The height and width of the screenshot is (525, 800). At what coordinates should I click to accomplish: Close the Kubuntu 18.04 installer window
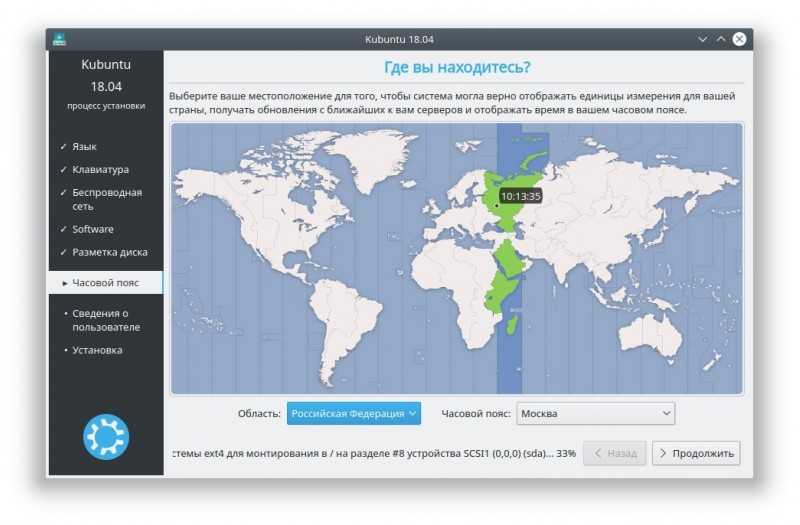[x=739, y=39]
